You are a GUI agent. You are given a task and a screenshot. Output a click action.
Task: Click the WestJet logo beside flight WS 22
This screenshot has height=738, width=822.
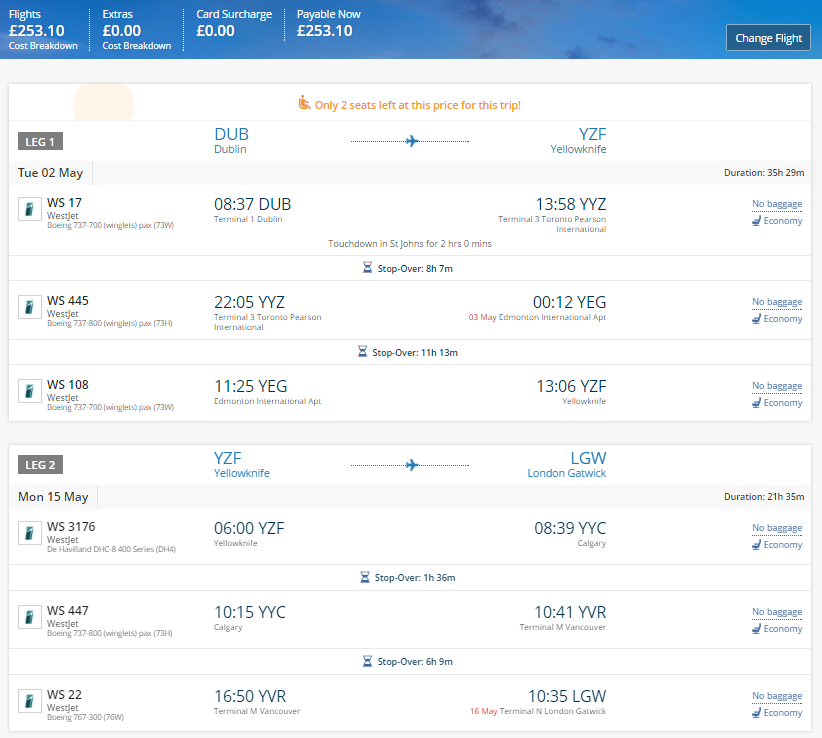coord(29,701)
